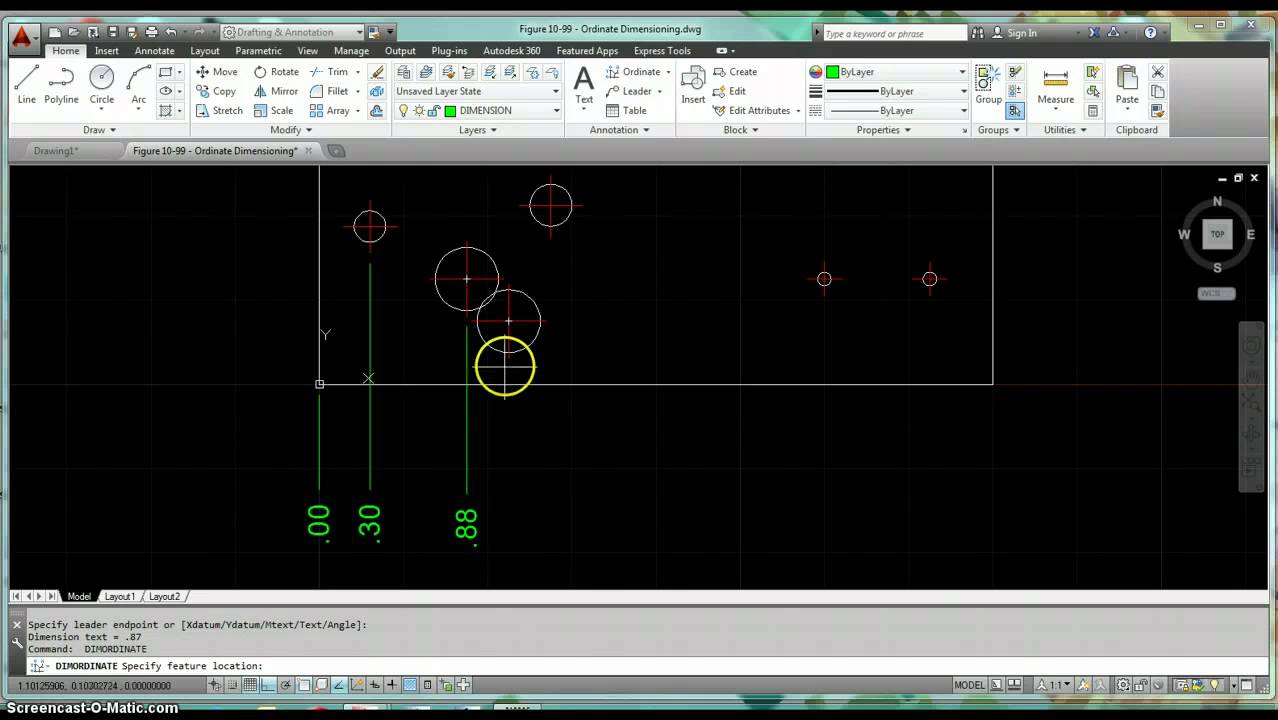Screen dimensions: 1278x720
Task: Toggle Ortho Mode in status bar
Action: tap(268, 685)
